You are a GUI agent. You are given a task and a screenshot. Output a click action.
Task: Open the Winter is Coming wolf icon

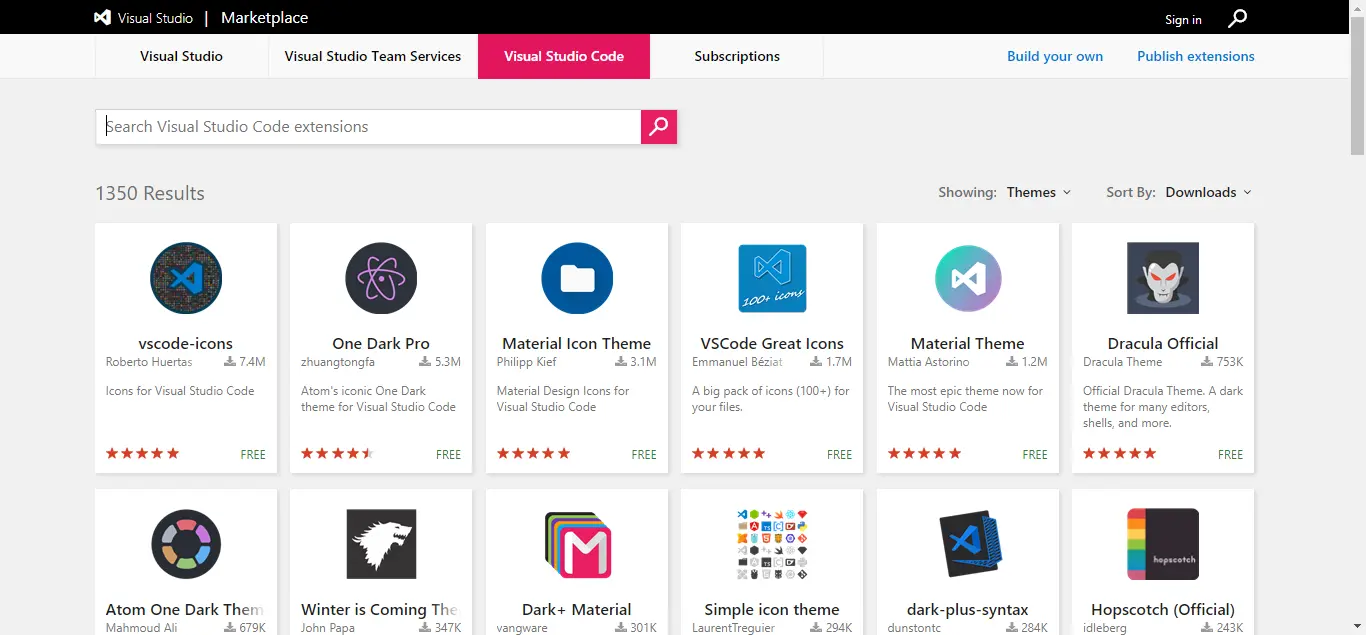click(x=381, y=544)
